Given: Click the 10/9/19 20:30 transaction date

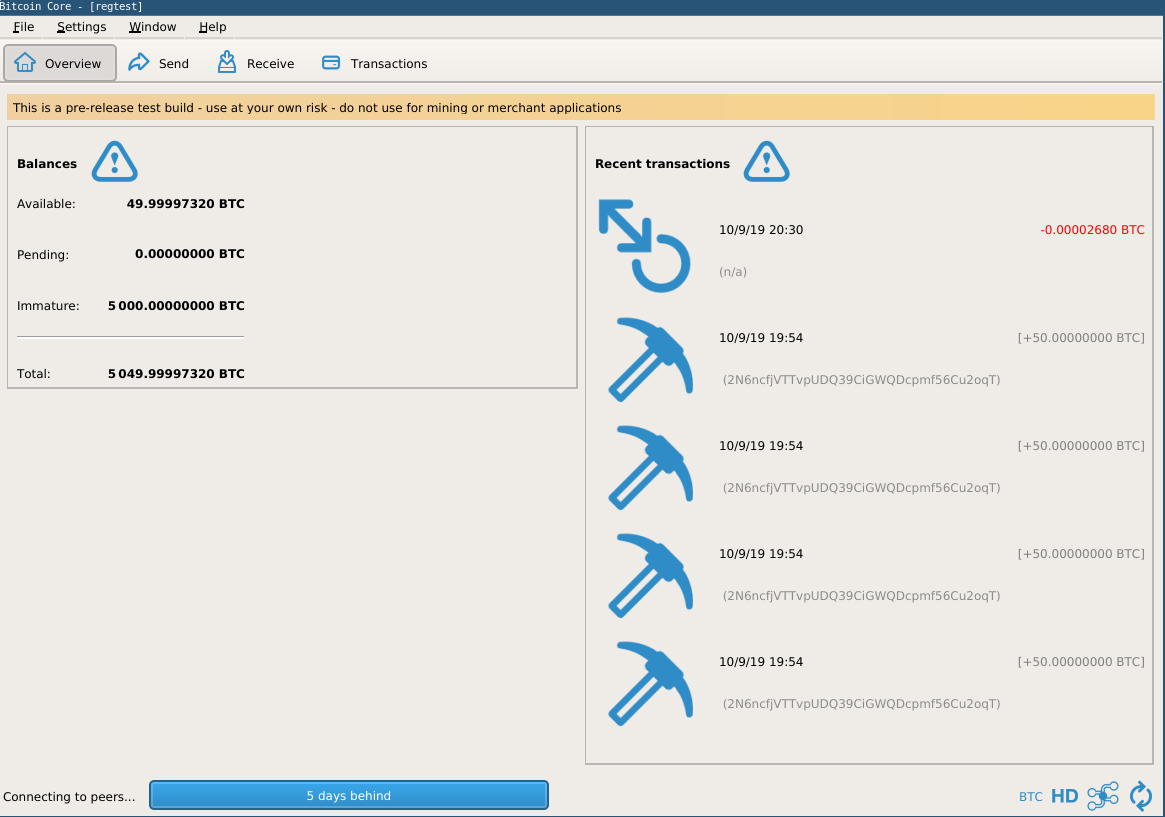Looking at the screenshot, I should [x=761, y=230].
